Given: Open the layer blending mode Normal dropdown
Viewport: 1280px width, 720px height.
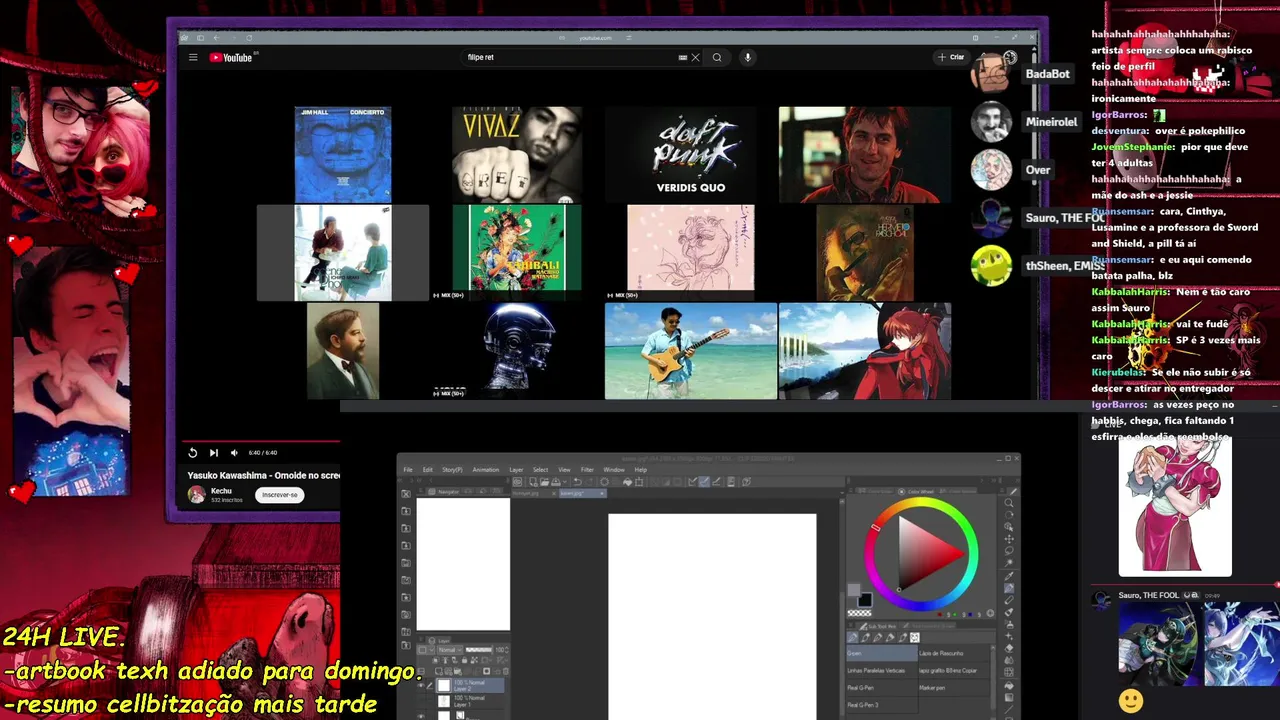Looking at the screenshot, I should click(x=449, y=650).
